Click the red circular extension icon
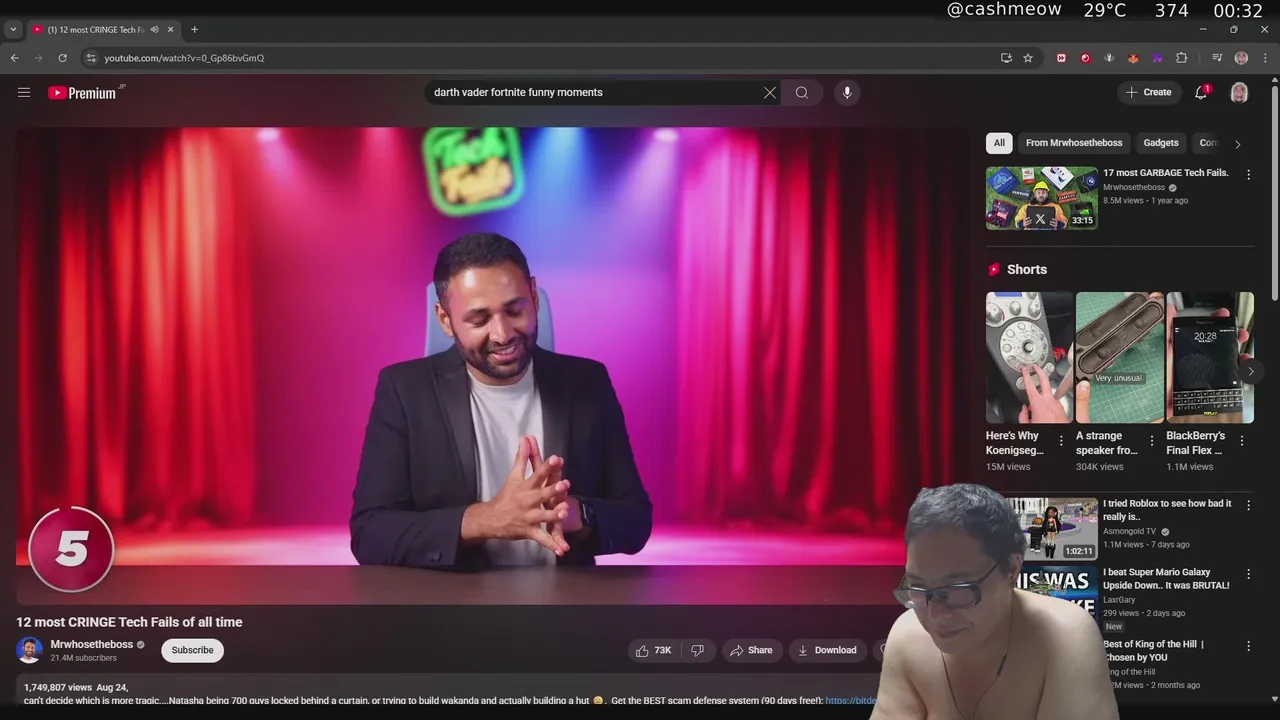 [x=1085, y=58]
